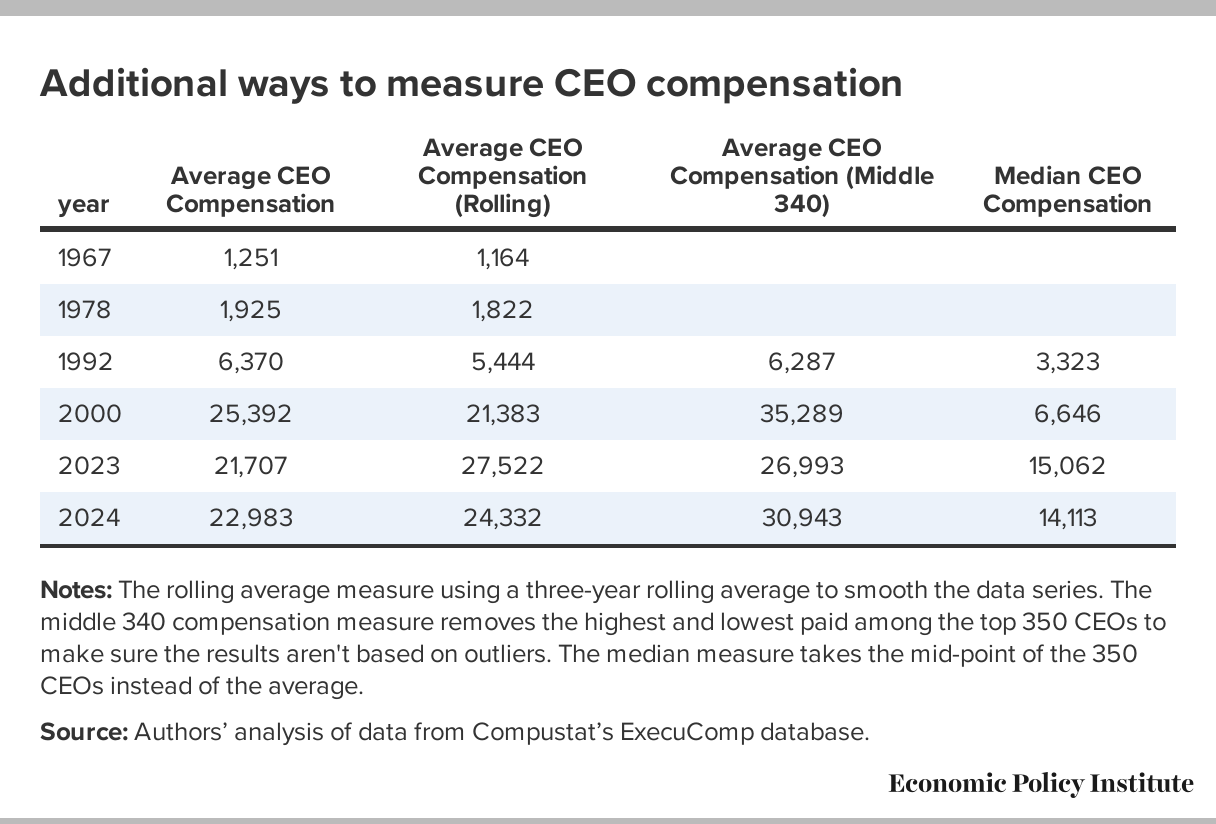1216x824 pixels.
Task: Click the "Average CEO Compensation" column header
Action: [250, 190]
